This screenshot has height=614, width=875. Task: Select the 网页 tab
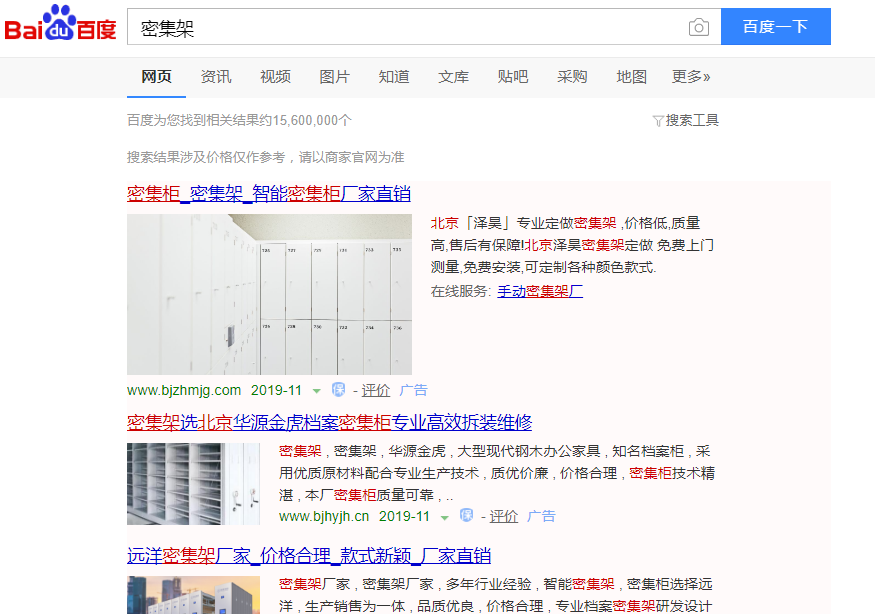pos(156,77)
